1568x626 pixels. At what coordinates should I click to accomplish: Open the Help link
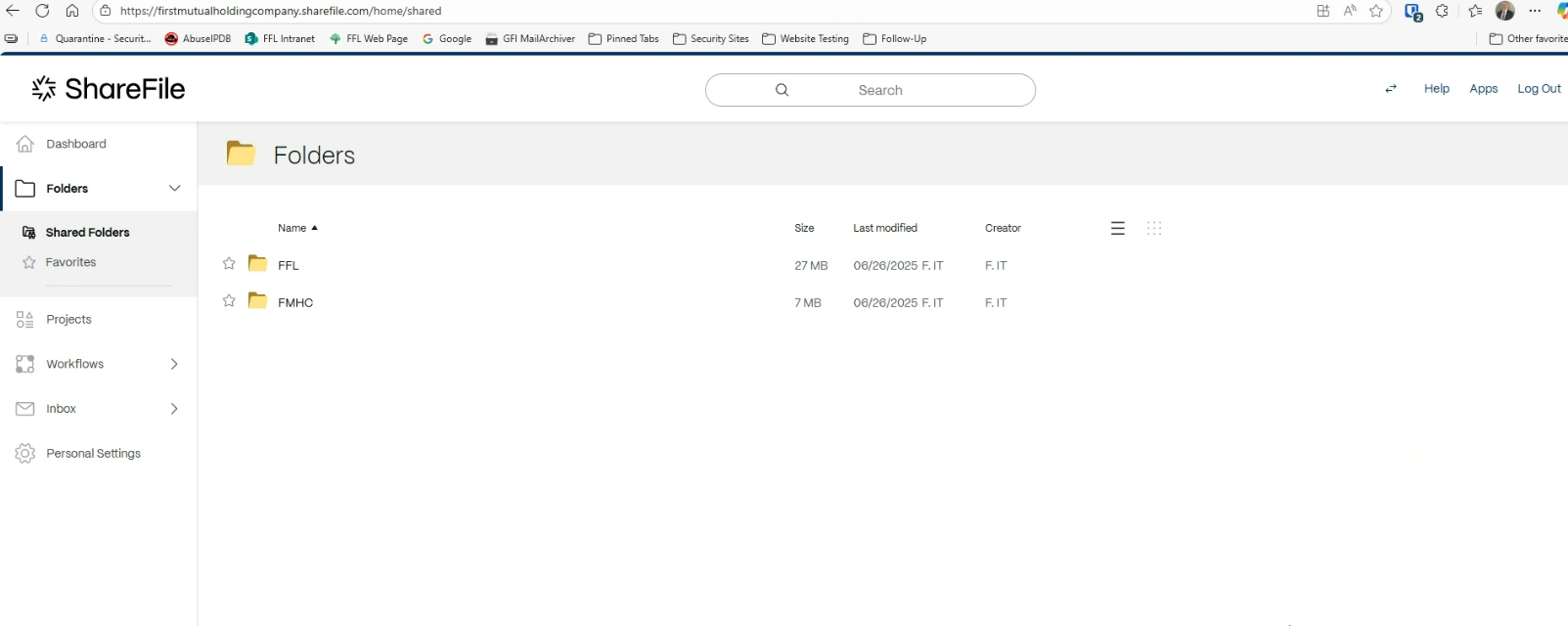[1436, 89]
